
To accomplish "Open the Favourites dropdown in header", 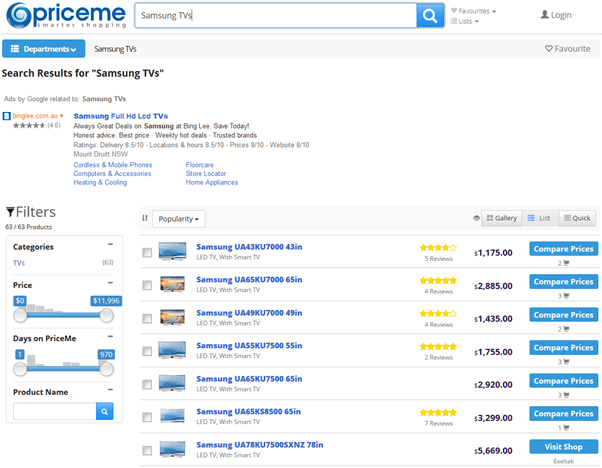I will [473, 11].
